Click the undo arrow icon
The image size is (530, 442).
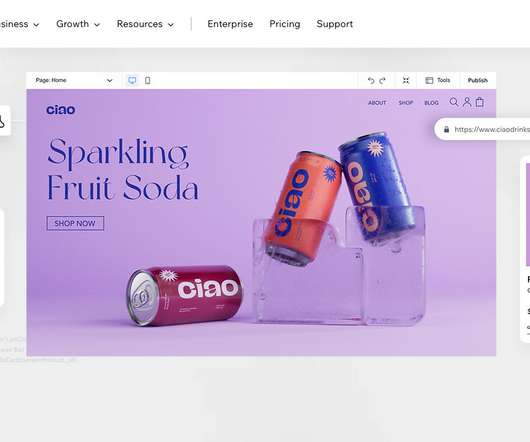(371, 80)
